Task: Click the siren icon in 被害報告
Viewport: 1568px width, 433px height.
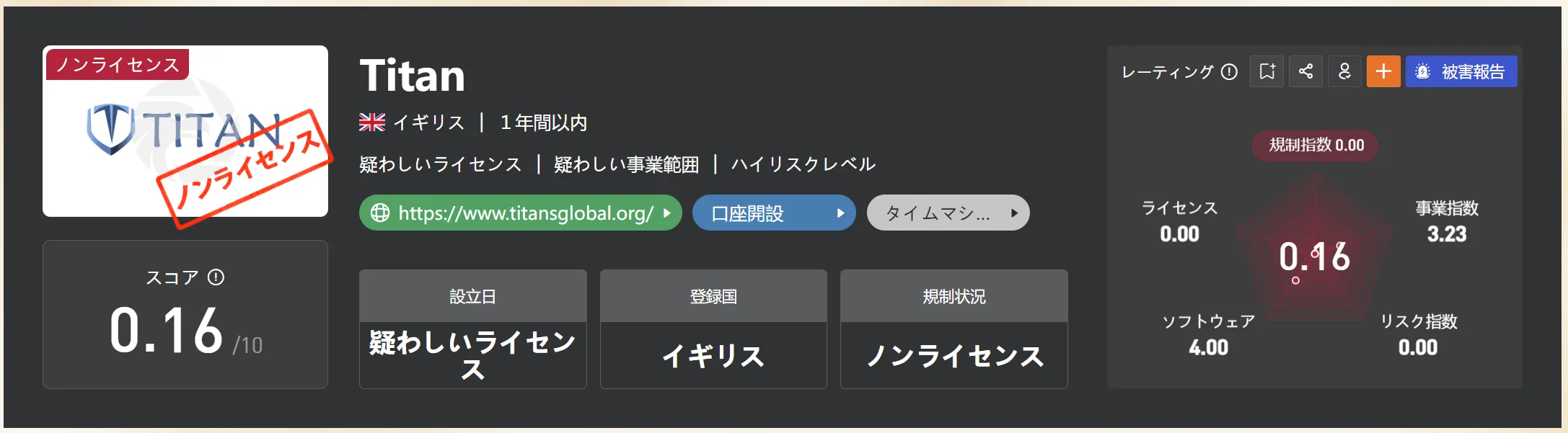Action: pyautogui.click(x=1422, y=71)
